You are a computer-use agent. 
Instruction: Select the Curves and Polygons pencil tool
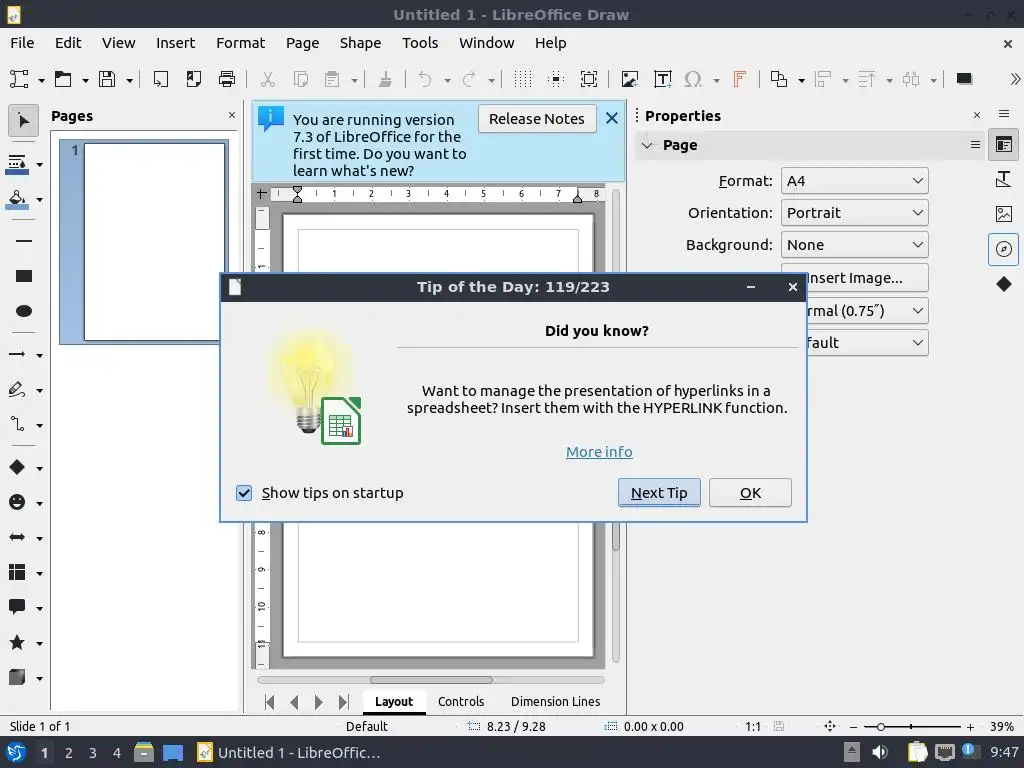pyautogui.click(x=17, y=390)
